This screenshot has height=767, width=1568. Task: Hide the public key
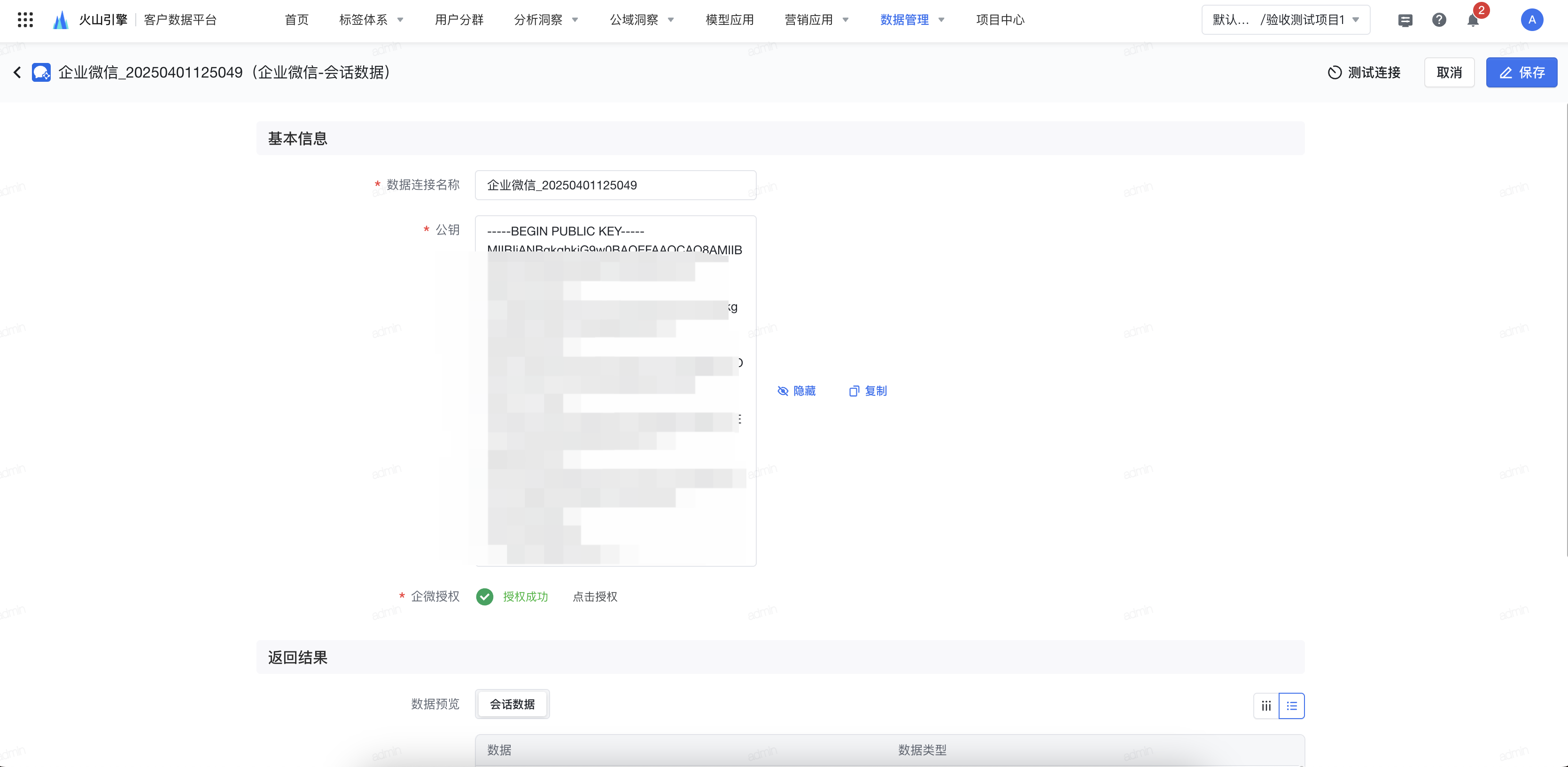point(796,391)
